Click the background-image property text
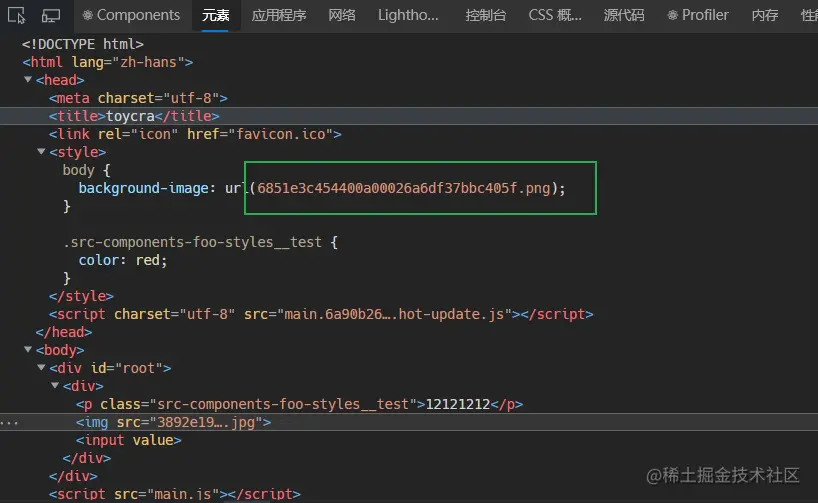This screenshot has width=818, height=503. (143, 188)
